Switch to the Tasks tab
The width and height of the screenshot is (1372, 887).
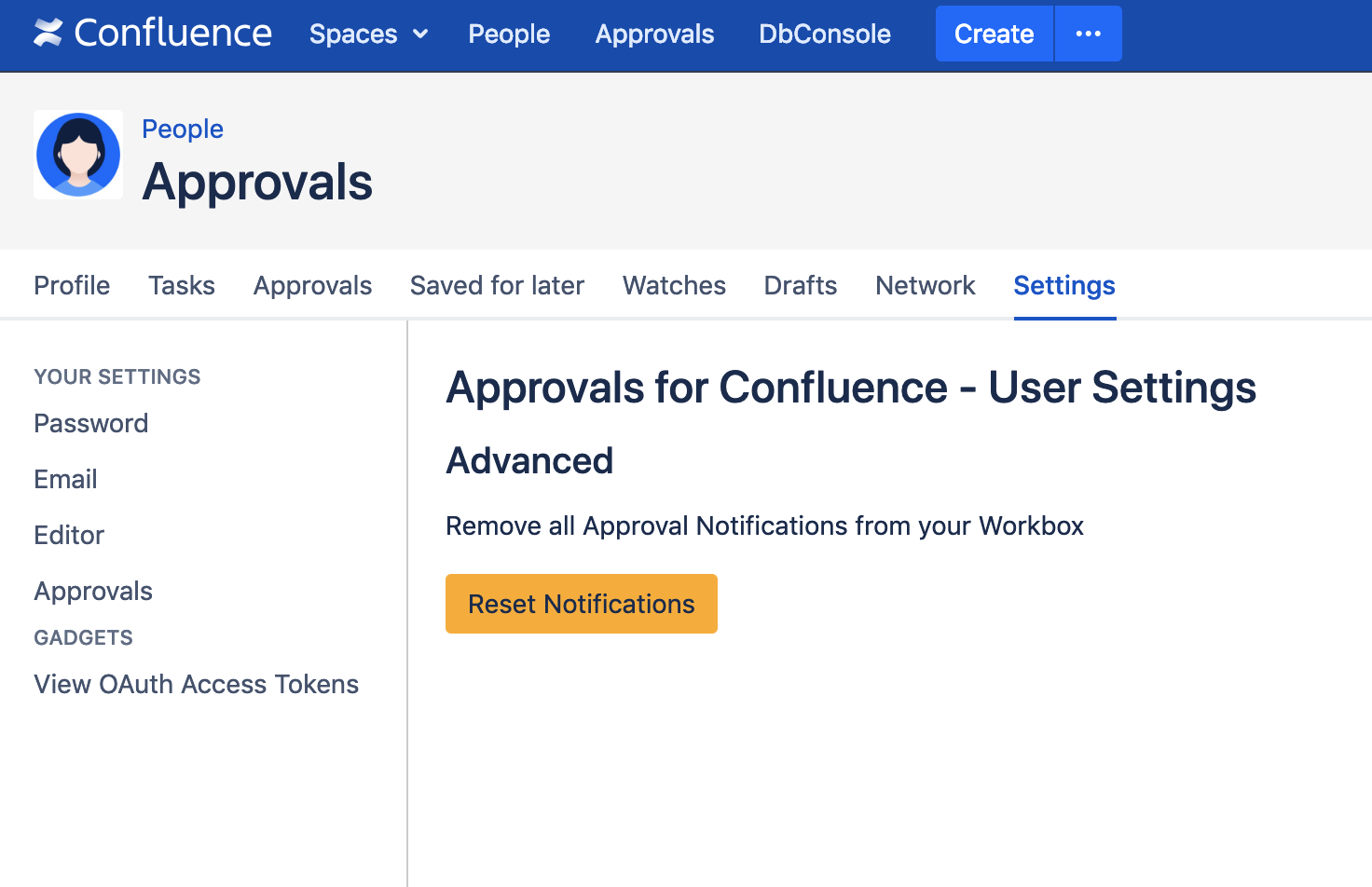182,285
